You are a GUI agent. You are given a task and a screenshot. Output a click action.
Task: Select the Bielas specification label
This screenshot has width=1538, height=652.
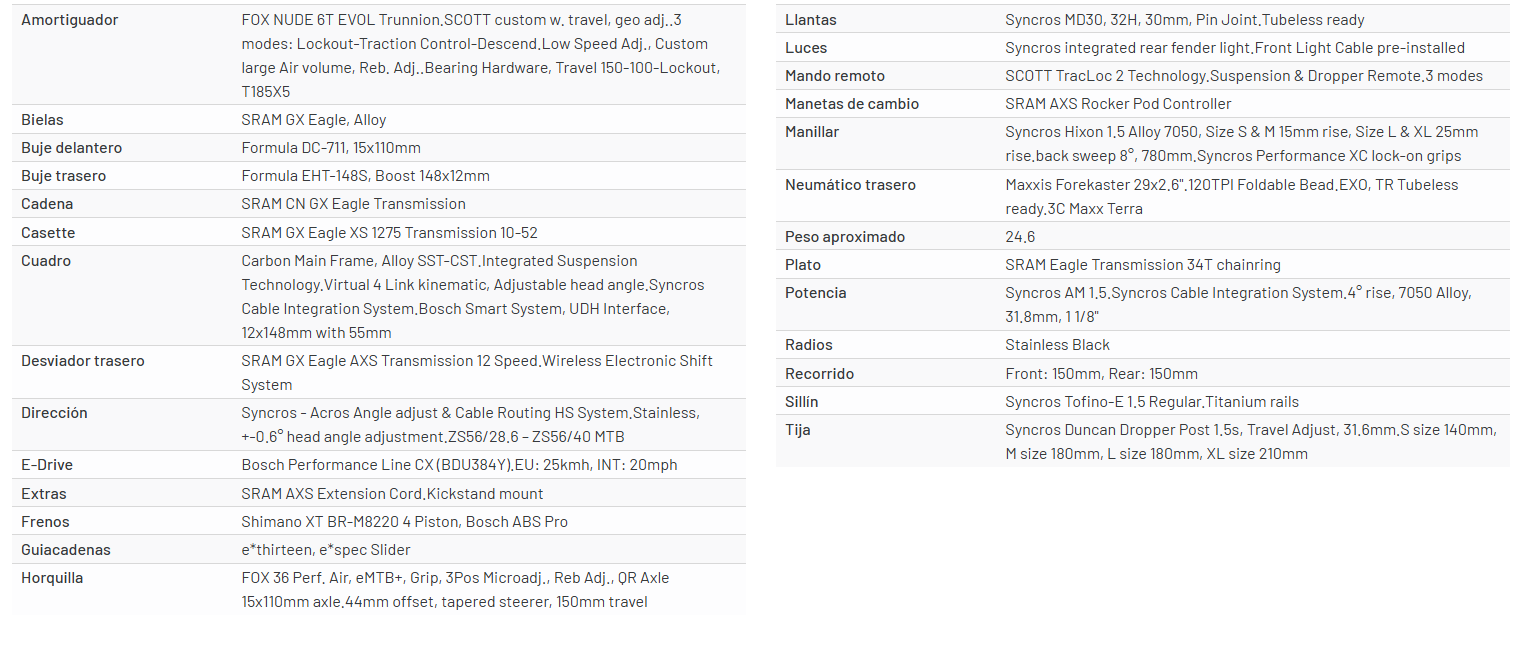42,120
